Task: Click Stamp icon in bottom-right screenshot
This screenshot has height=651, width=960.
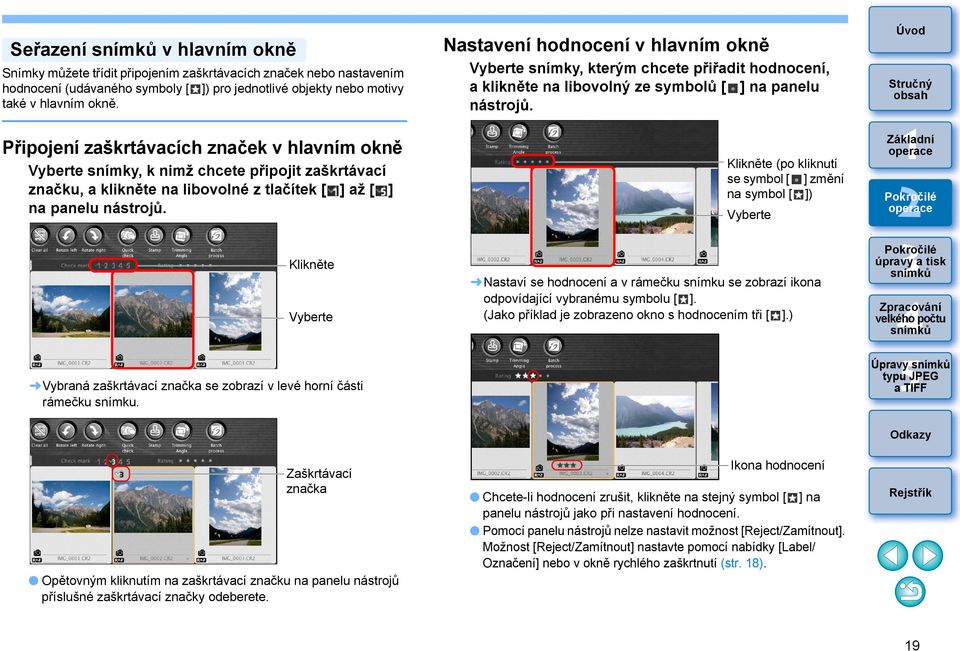Action: click(x=492, y=346)
